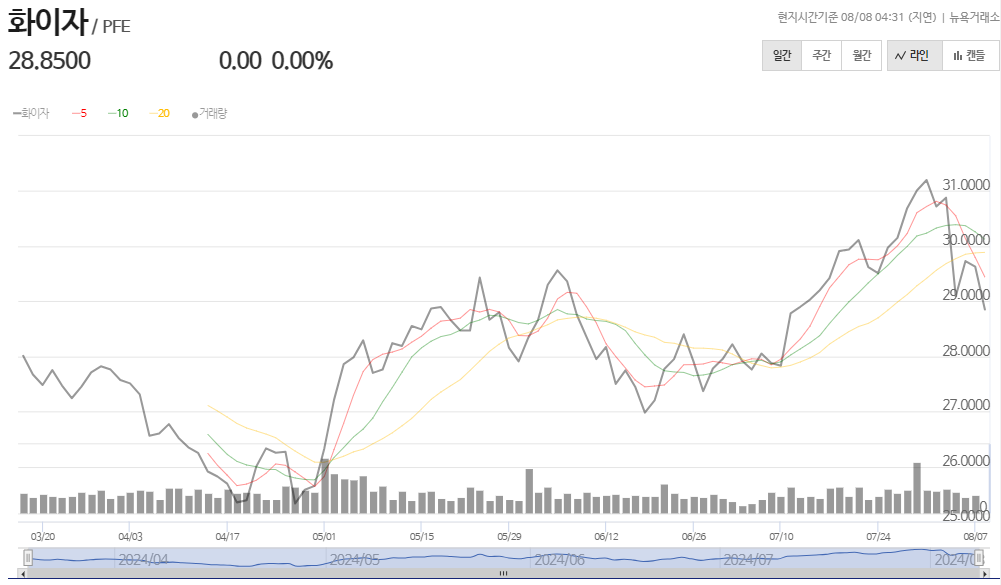Click the tallest volume bar near 05/01
This screenshot has height=585, width=1001.
click(x=324, y=486)
